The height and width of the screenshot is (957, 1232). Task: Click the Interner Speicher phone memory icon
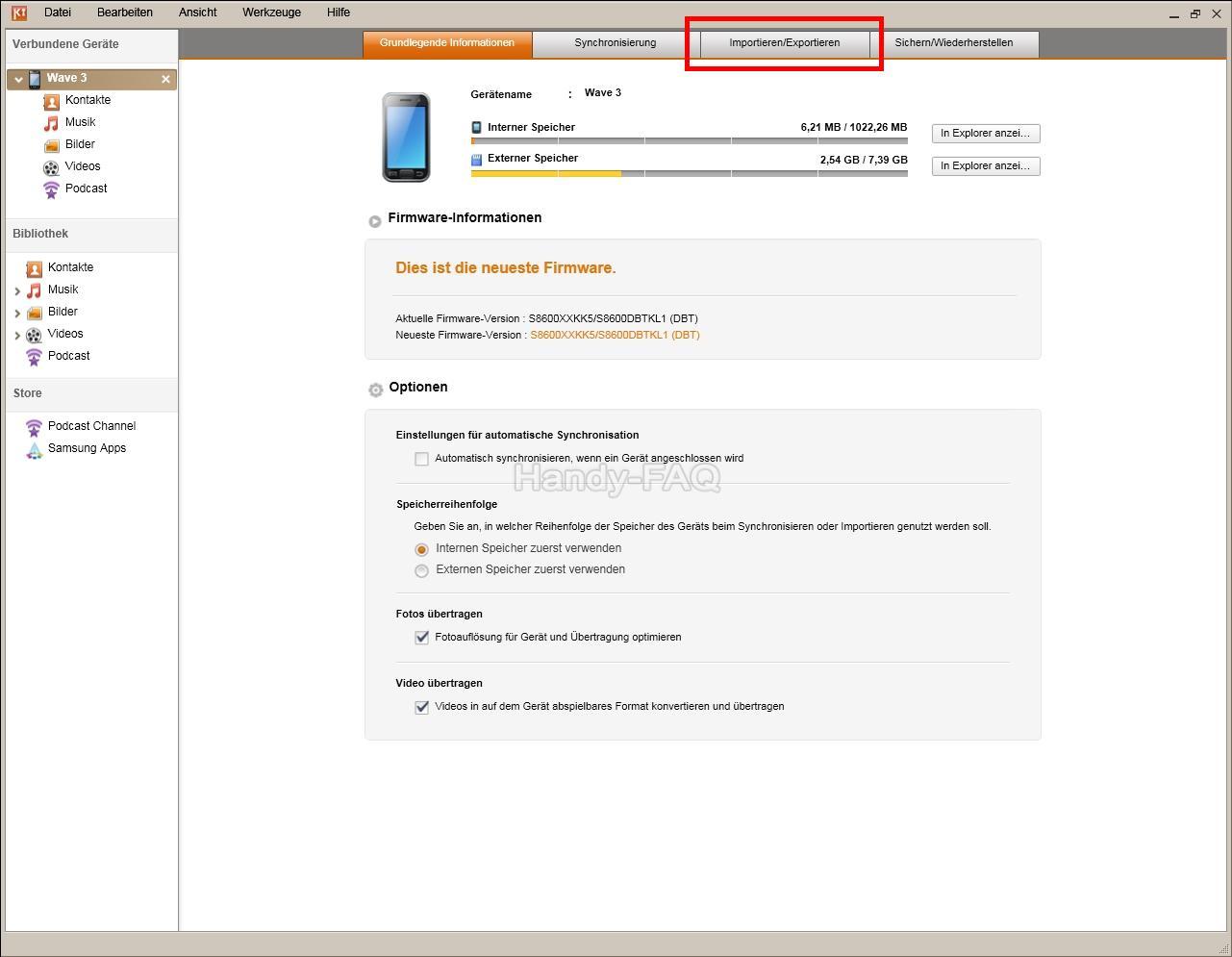[476, 127]
